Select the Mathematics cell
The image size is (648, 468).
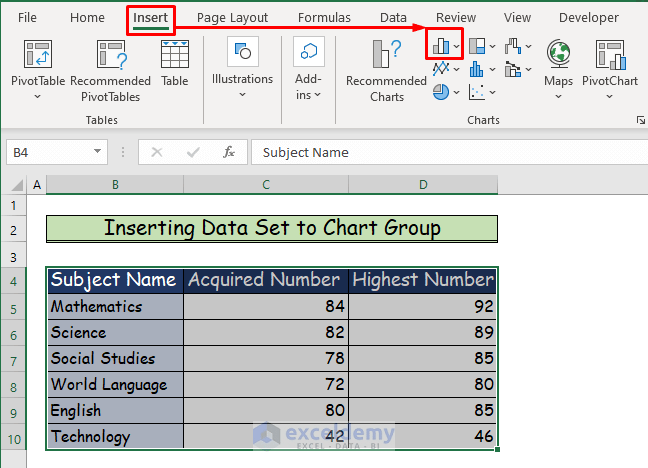point(115,307)
